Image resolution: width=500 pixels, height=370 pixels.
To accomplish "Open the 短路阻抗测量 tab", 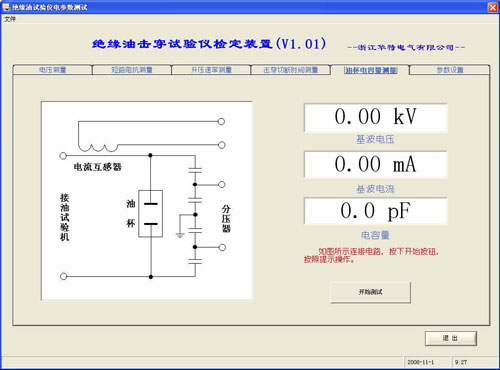I will tap(132, 70).
